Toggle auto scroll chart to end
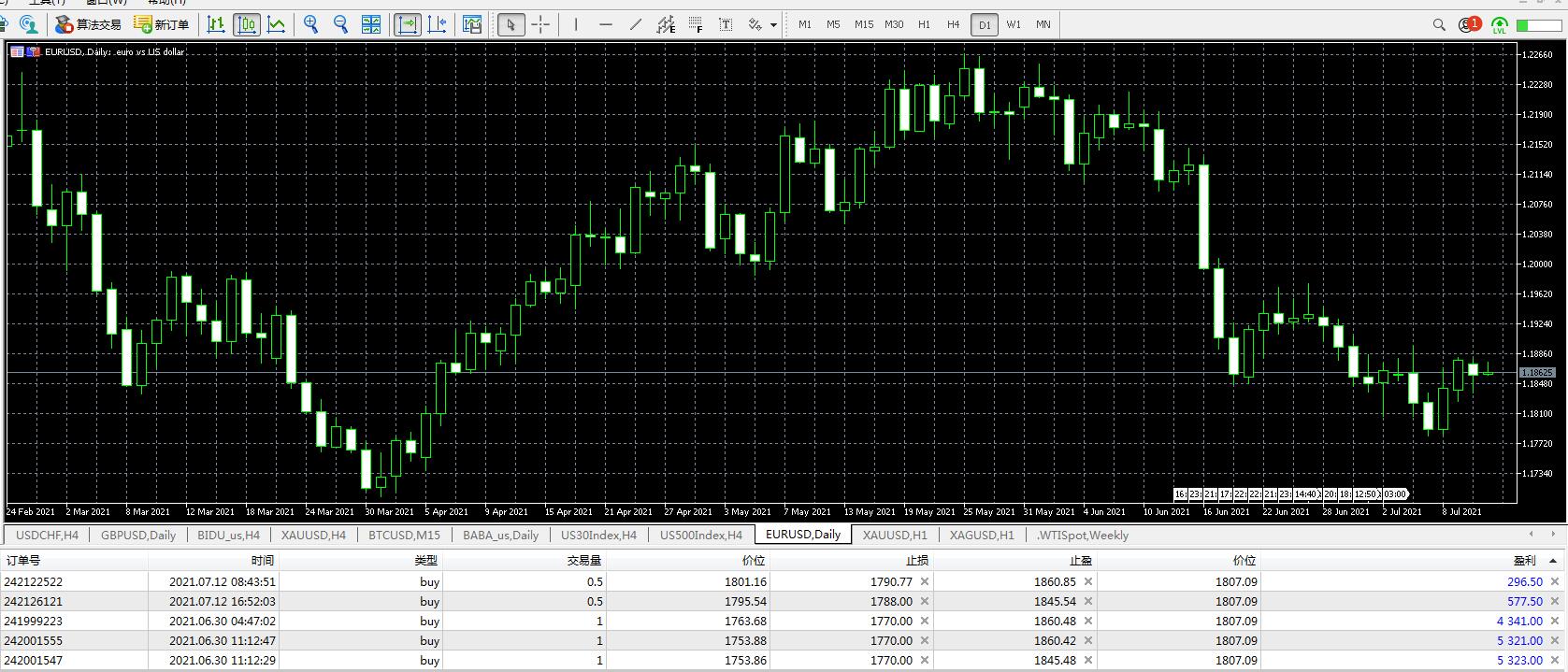Screen dimensions: 1568x672 408,24
